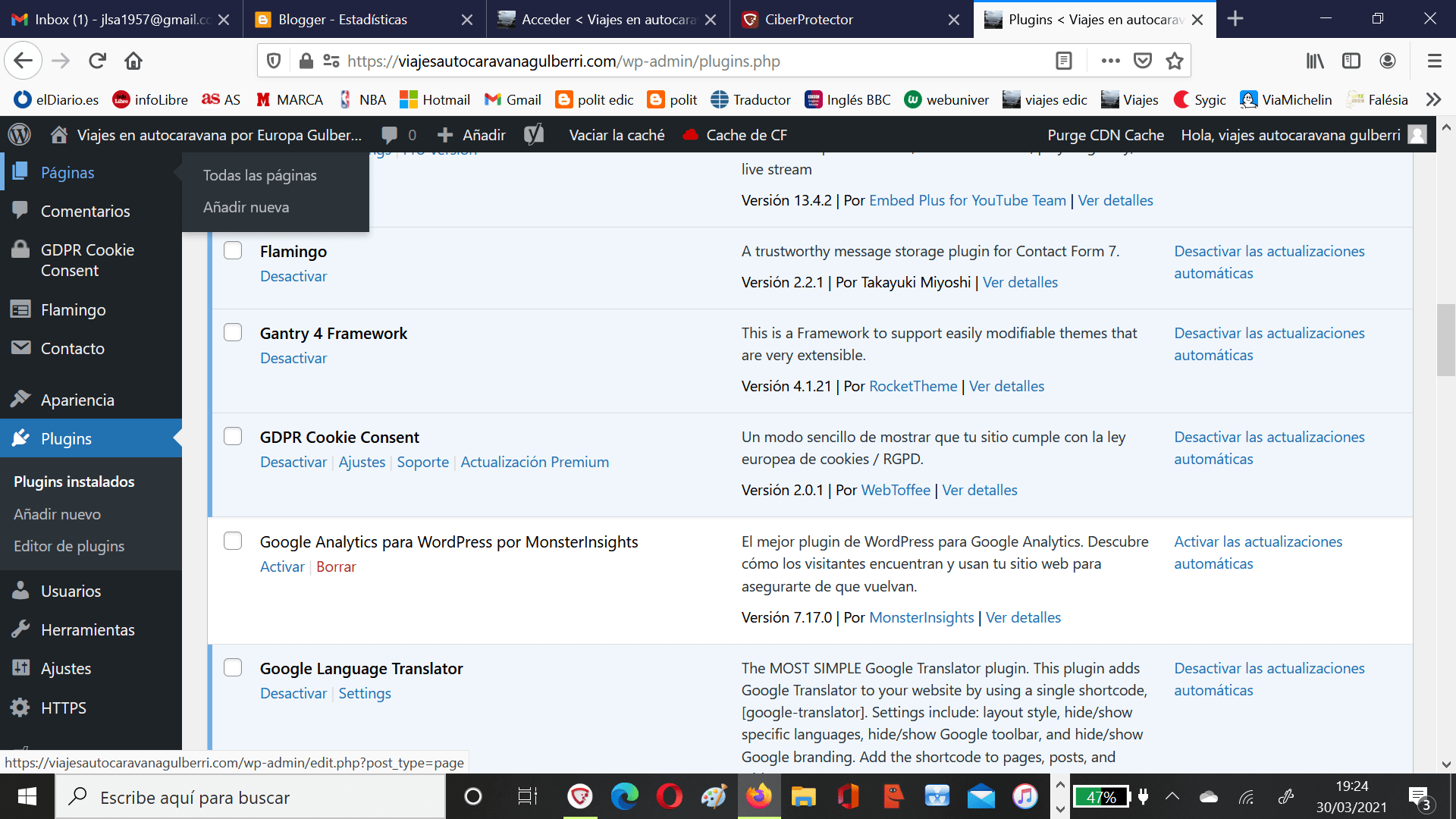Open Cortana circle on taskbar
Image resolution: width=1456 pixels, height=819 pixels.
pyautogui.click(x=472, y=796)
